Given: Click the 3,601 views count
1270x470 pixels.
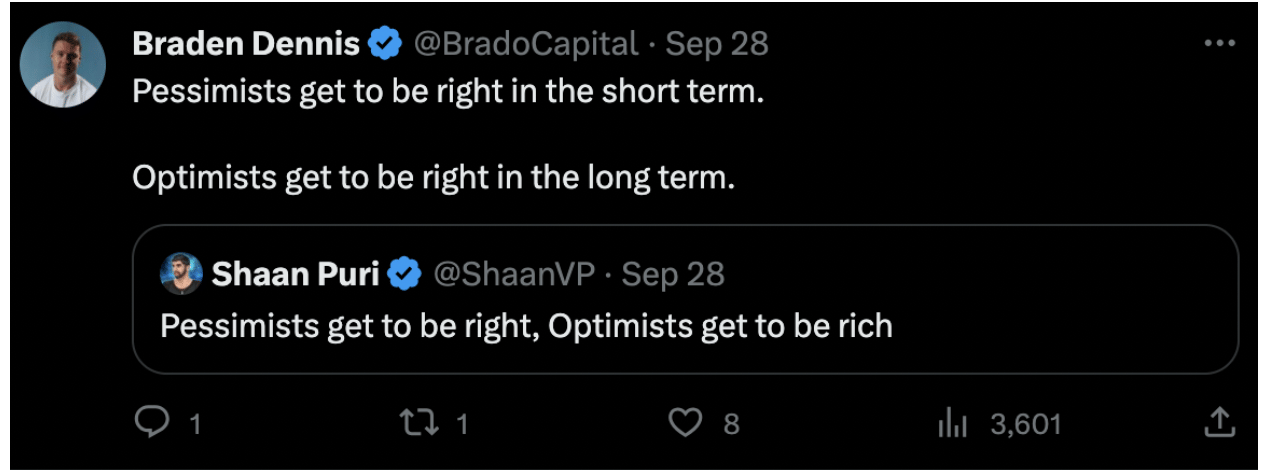Looking at the screenshot, I should click(x=1025, y=424).
